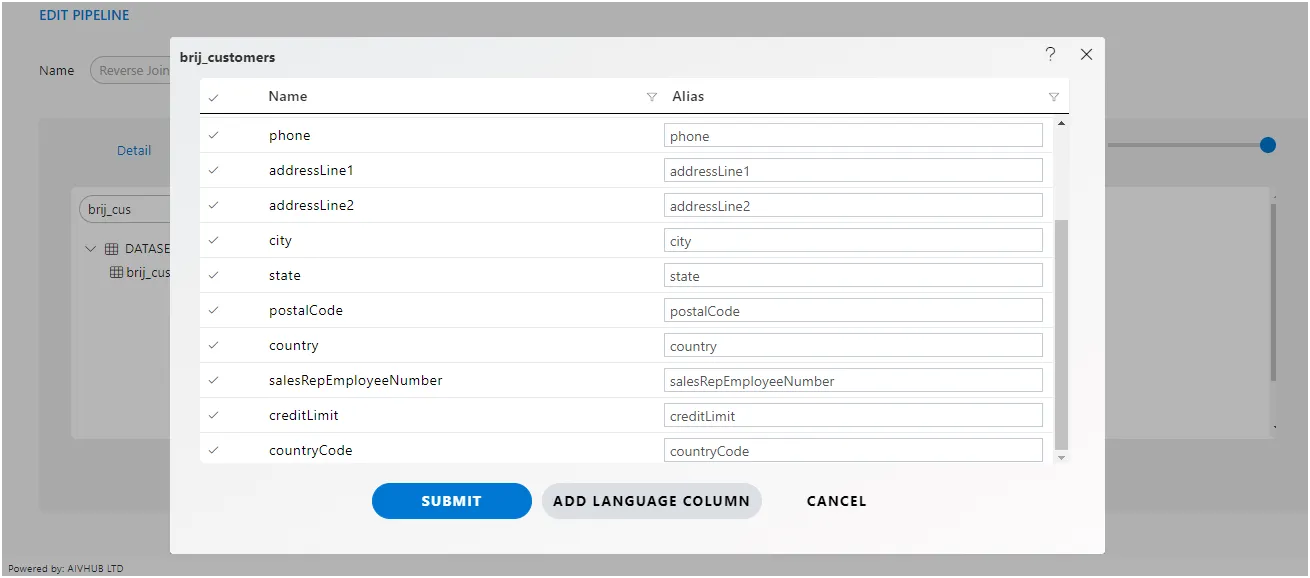Click ADD LANGUAGE COLUMN button

[652, 501]
